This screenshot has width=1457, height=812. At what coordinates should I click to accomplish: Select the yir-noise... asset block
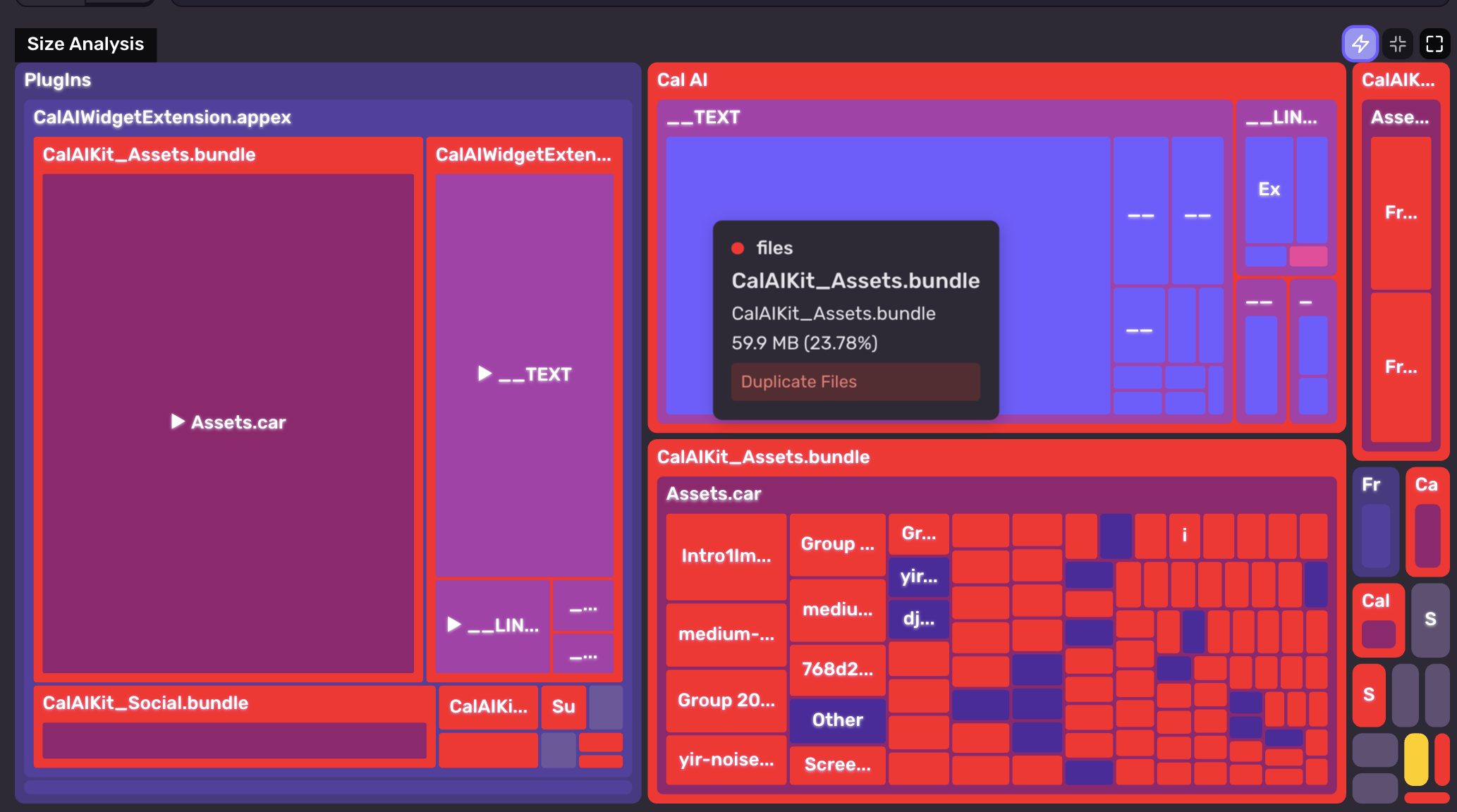726,759
